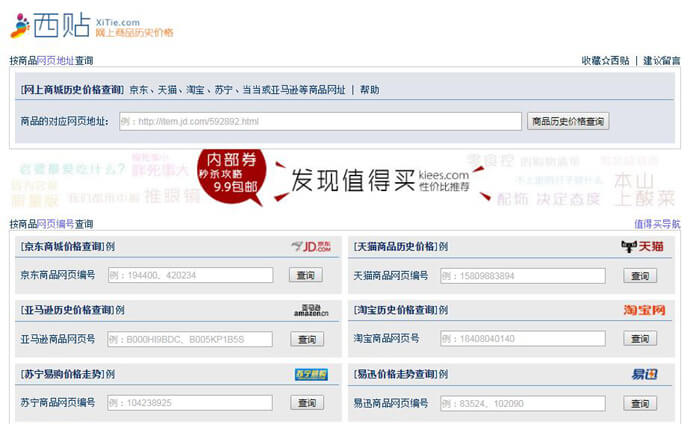Click the Taobao logo icon
Viewport: 690px width, 424px height.
pyautogui.click(x=644, y=310)
